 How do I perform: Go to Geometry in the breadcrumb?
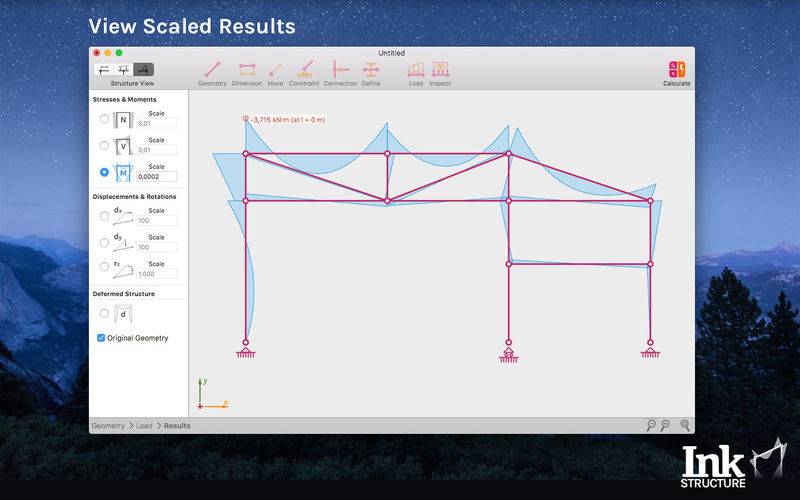(108, 426)
